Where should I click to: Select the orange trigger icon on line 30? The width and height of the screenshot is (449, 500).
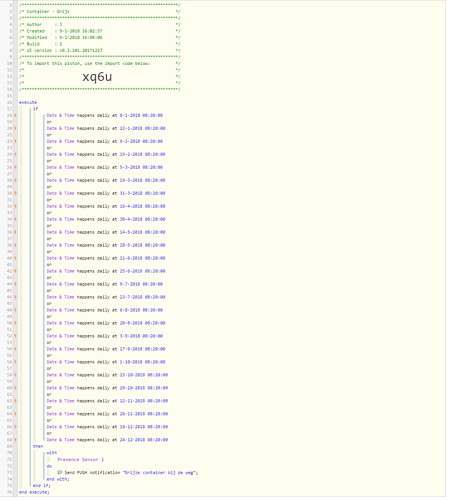tap(15, 193)
